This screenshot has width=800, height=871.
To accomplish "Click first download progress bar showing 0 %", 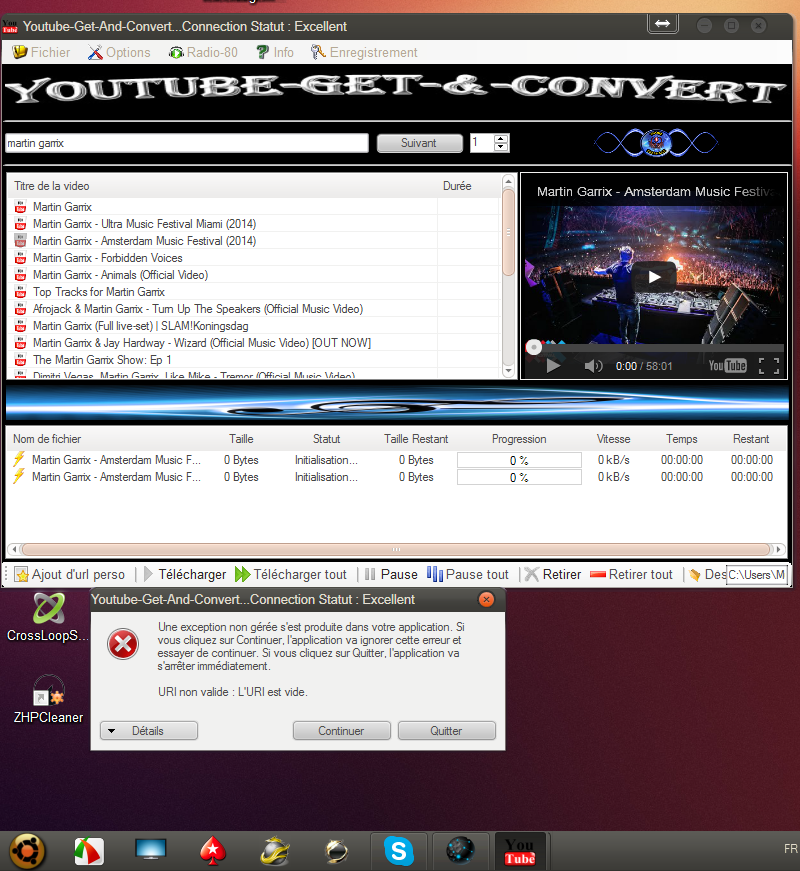I will coord(519,460).
